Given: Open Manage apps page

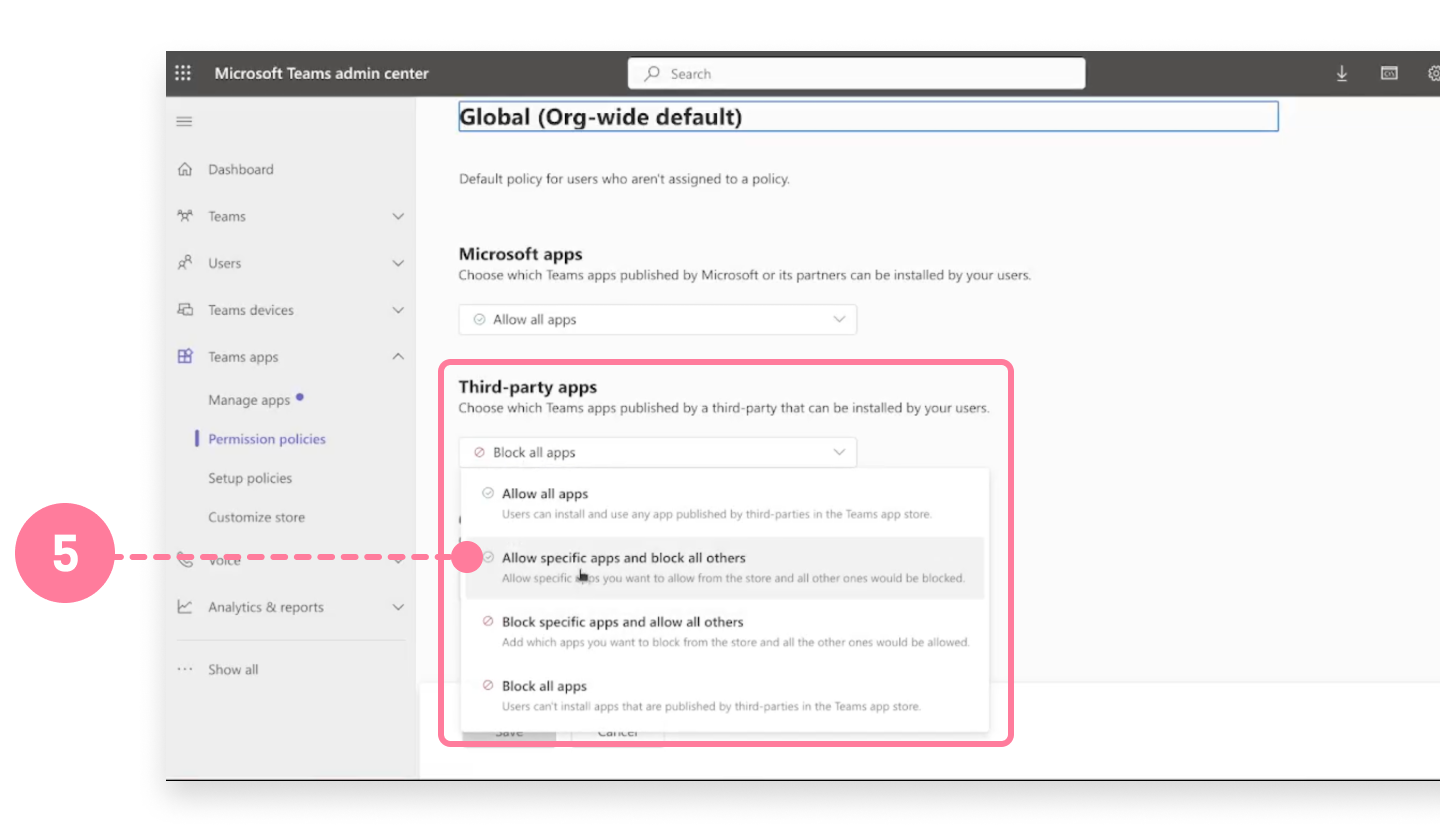Looking at the screenshot, I should coord(249,400).
